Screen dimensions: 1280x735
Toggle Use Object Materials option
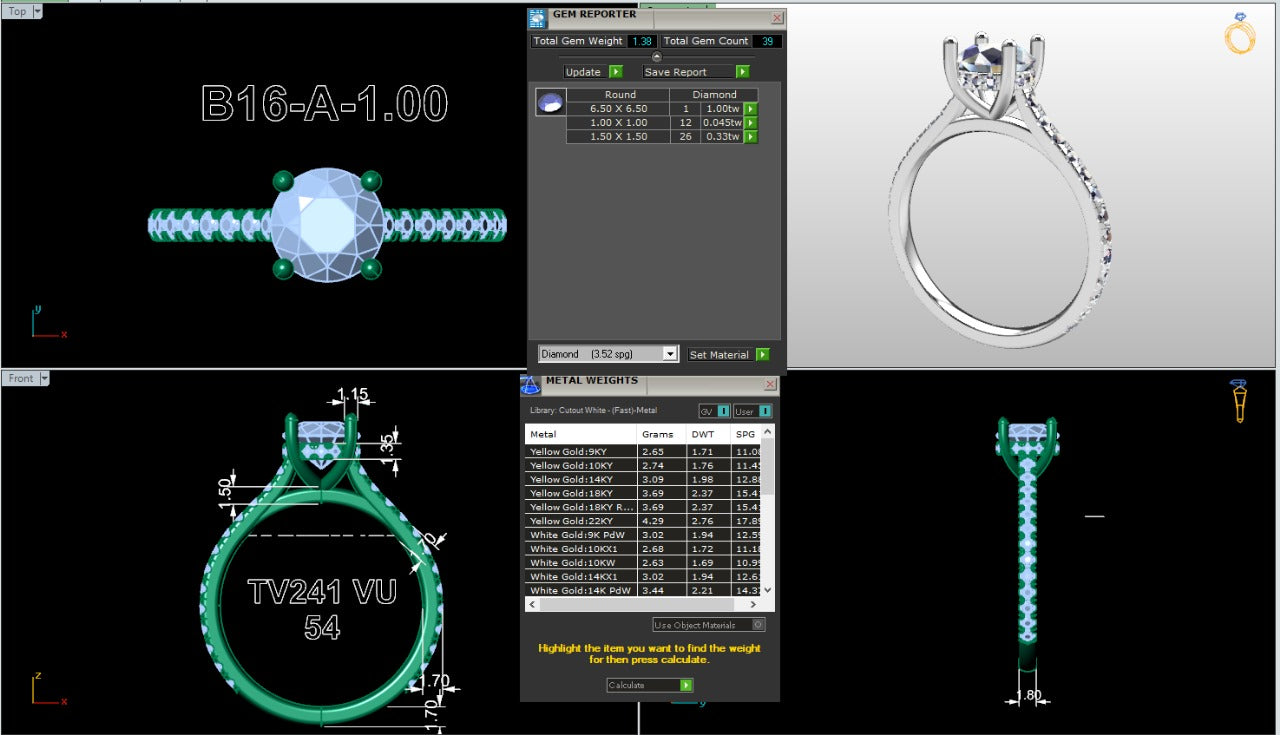click(709, 625)
